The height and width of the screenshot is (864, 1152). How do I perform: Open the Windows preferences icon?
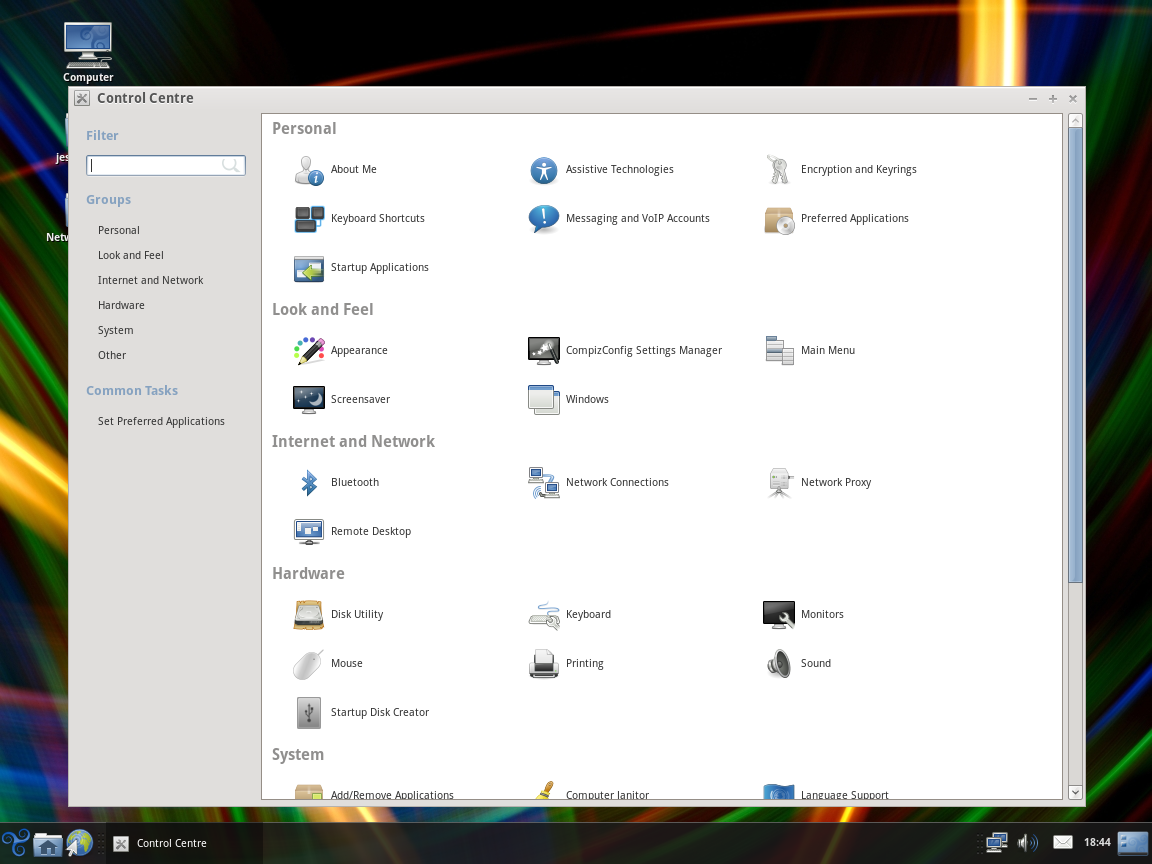(x=544, y=400)
